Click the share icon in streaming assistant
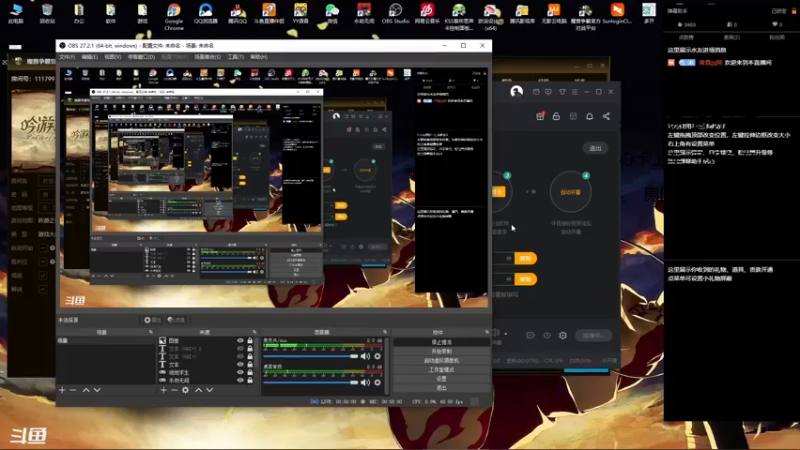The height and width of the screenshot is (450, 800). 606,116
